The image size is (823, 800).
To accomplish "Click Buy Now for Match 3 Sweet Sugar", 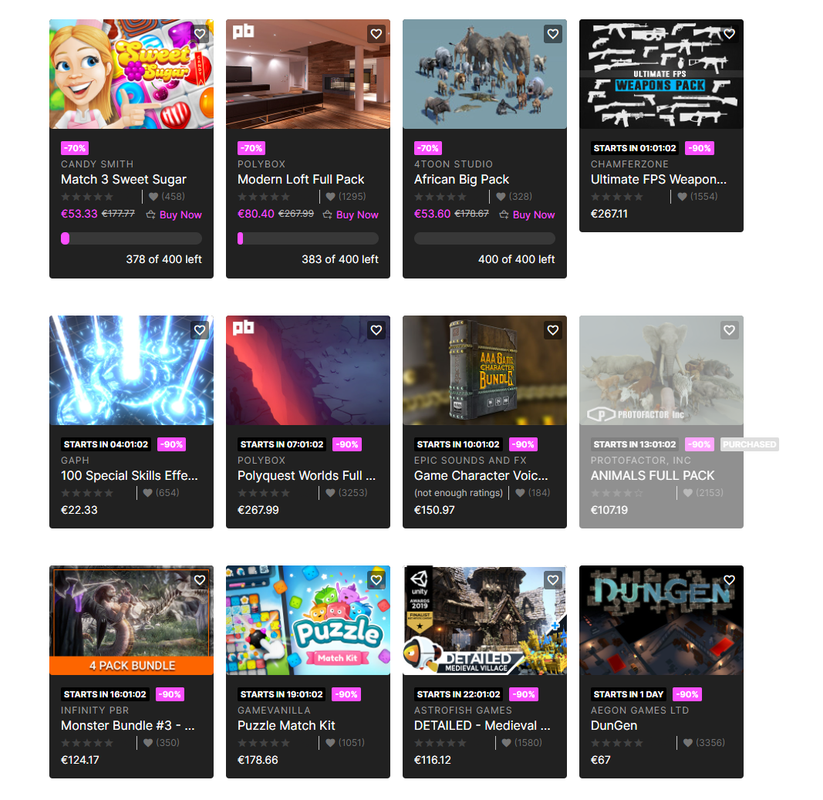I will coord(174,215).
